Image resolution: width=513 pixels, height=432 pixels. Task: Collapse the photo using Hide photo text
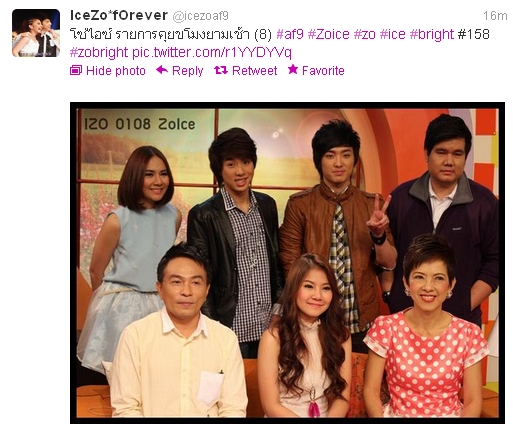click(x=116, y=71)
